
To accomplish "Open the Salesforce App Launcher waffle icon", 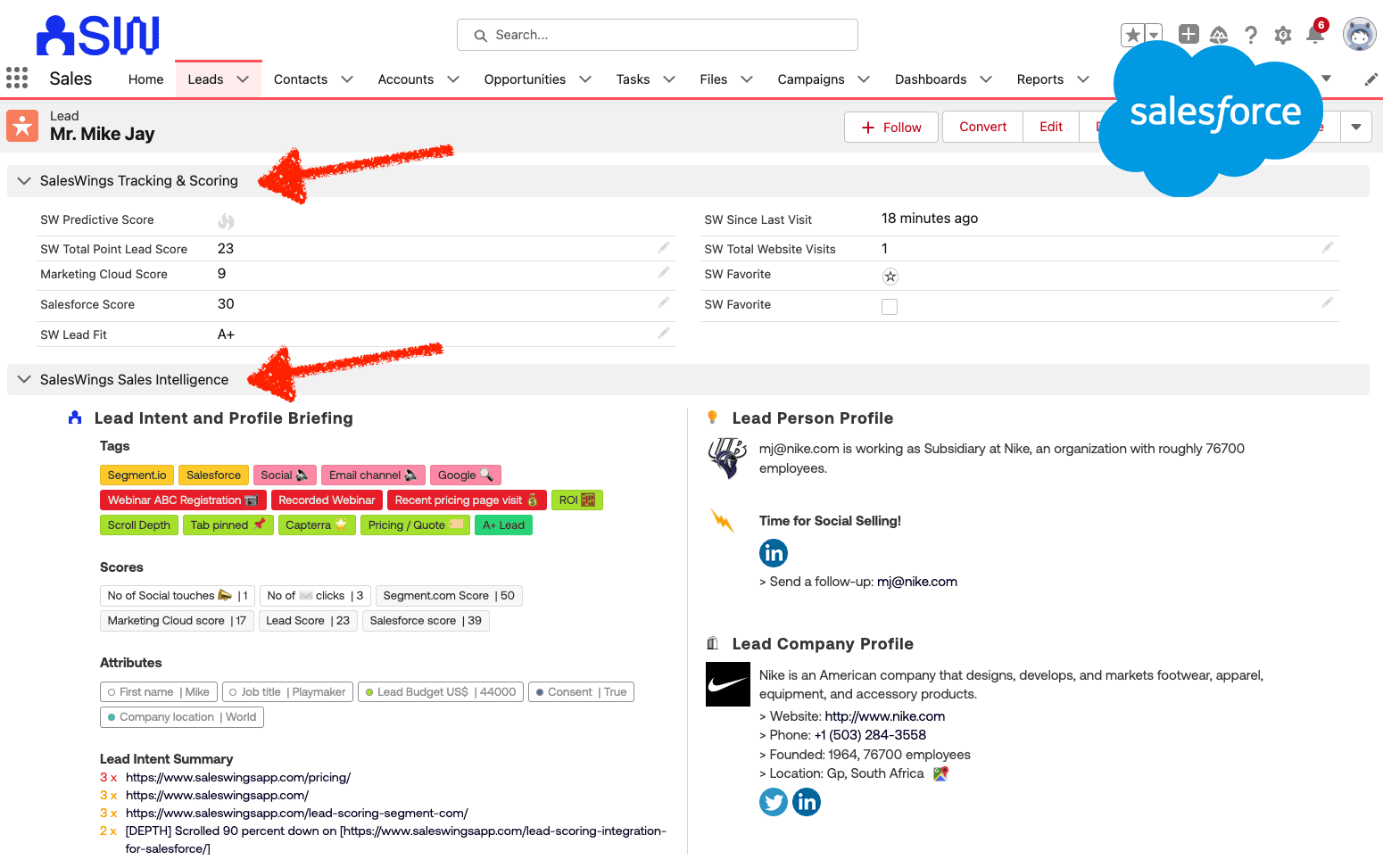I will tap(17, 78).
